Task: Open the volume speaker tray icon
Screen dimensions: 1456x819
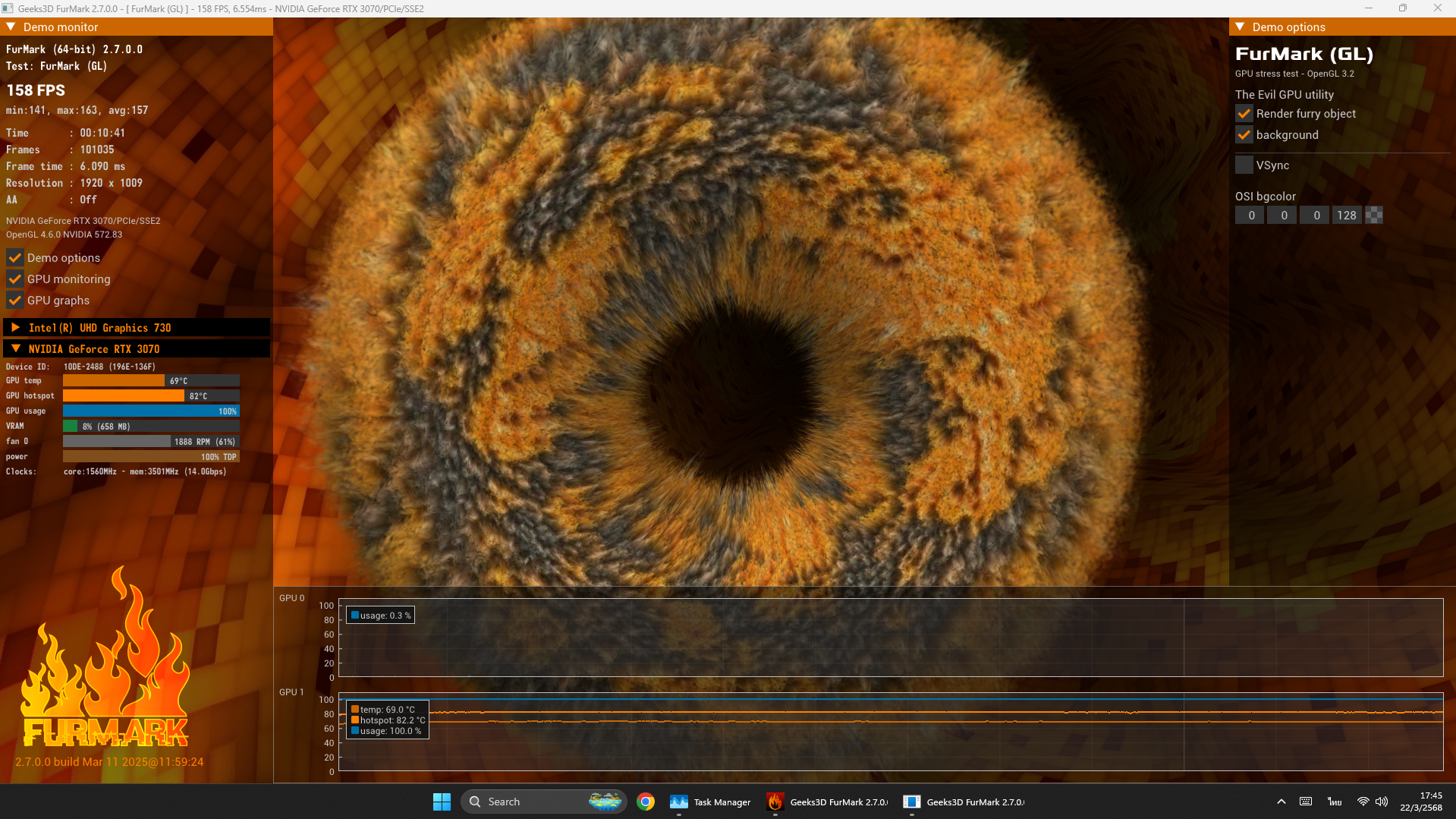Action: [1382, 802]
